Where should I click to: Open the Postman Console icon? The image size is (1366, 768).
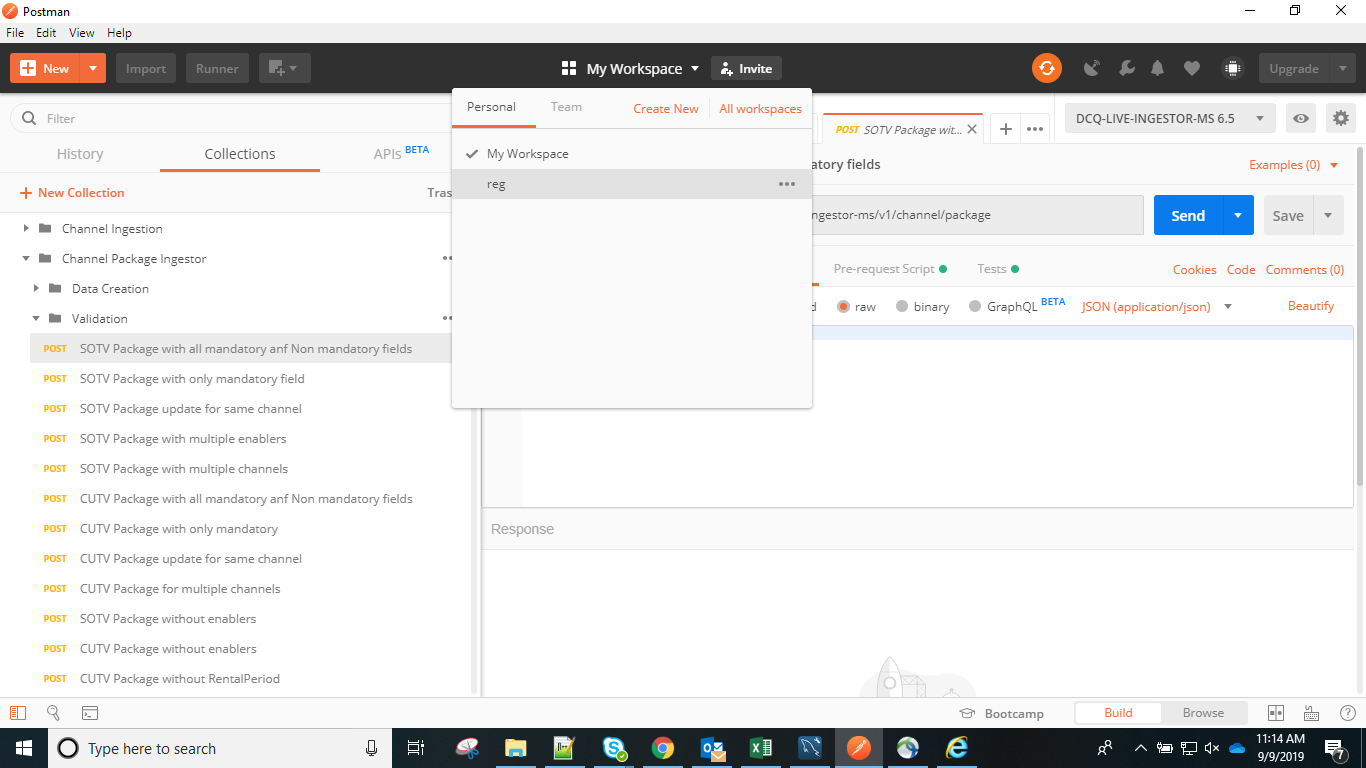(89, 713)
